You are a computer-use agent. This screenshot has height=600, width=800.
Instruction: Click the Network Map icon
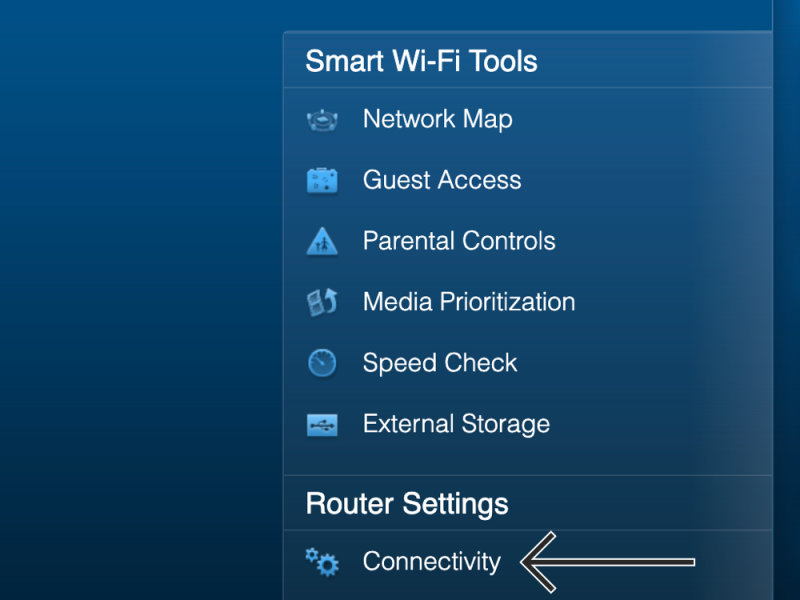pyautogui.click(x=322, y=119)
